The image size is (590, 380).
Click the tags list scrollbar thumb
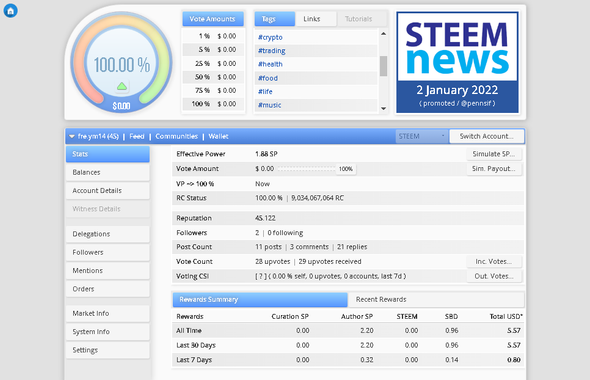click(383, 66)
